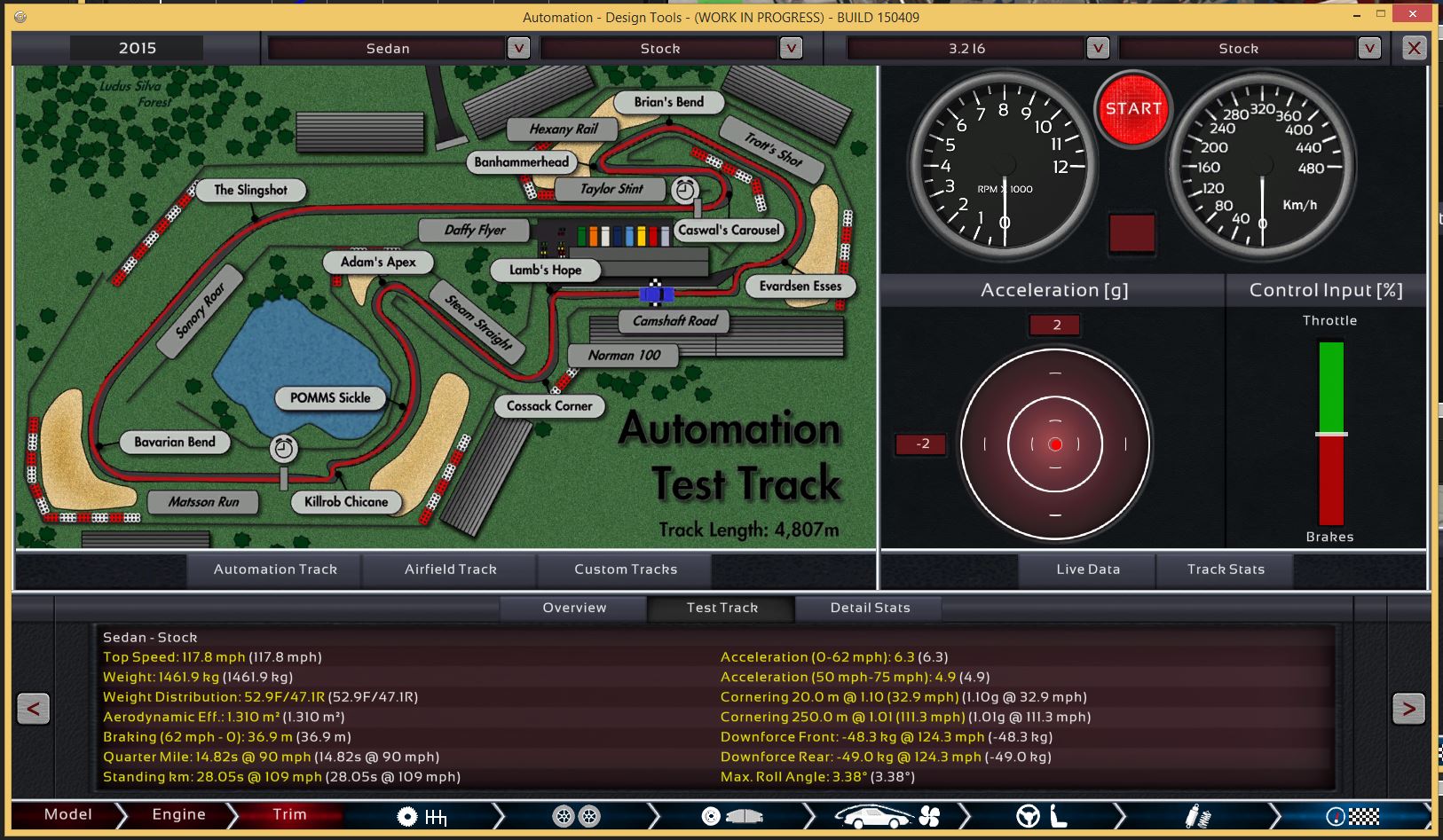Click the Evardsen Esses track label
Viewport: 1443px width, 840px height.
point(800,286)
